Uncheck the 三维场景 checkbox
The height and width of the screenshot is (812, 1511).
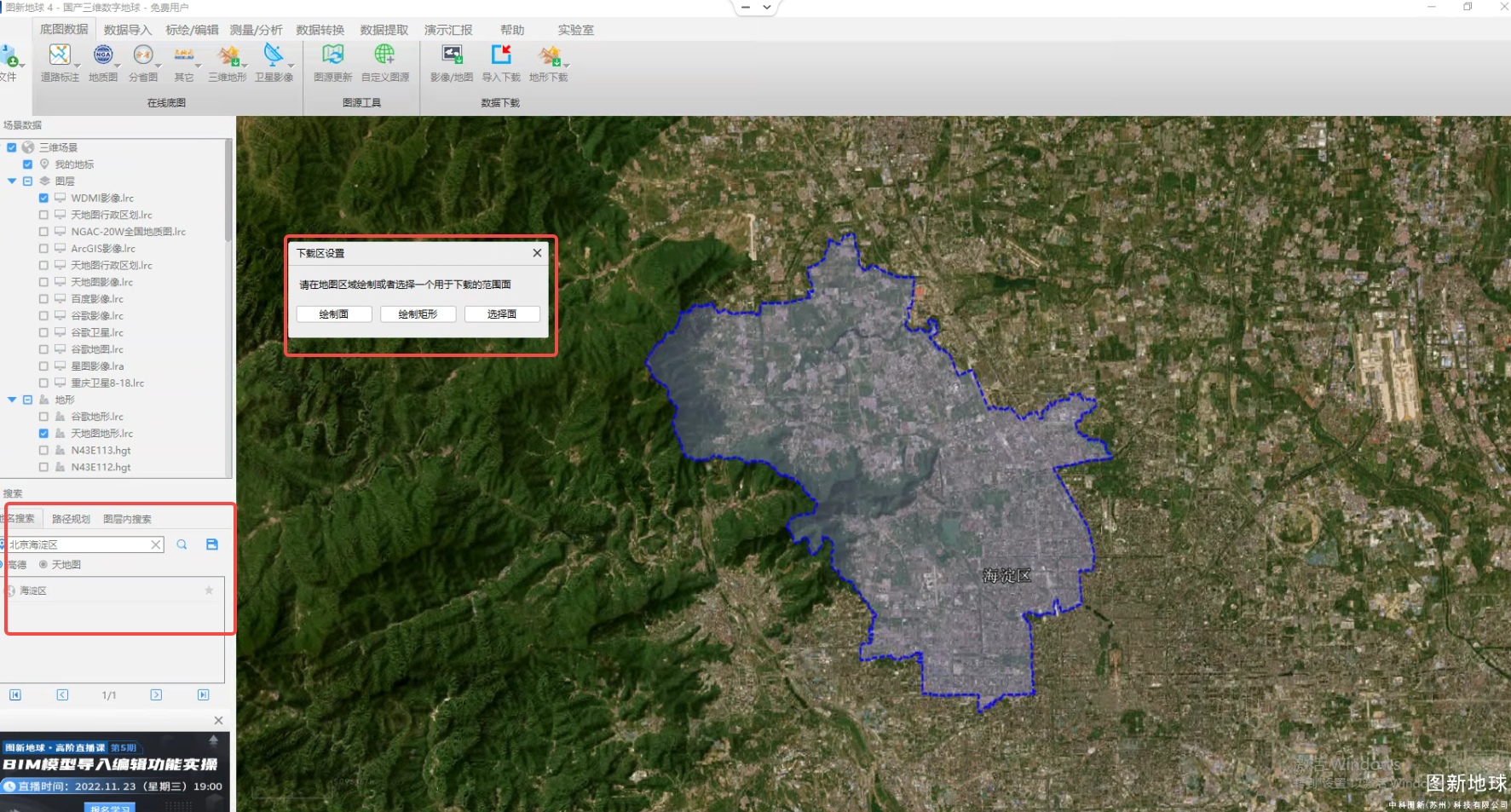12,147
